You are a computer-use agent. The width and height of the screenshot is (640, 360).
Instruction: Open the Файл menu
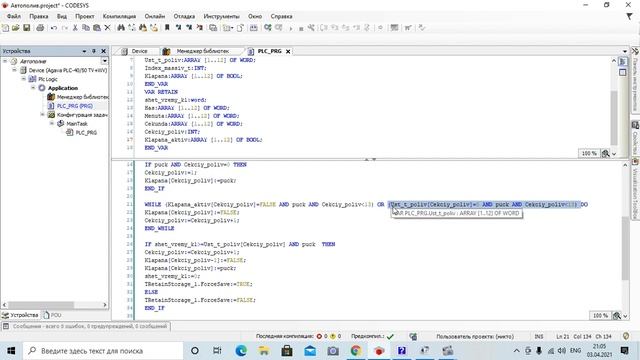click(14, 16)
